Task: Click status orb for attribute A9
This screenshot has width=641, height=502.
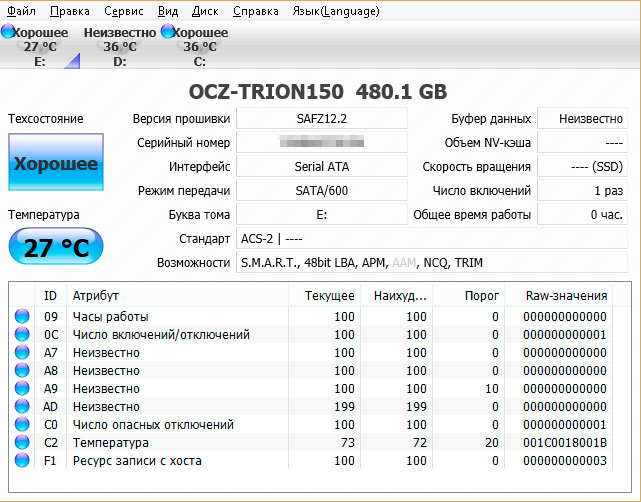Action: coord(22,388)
